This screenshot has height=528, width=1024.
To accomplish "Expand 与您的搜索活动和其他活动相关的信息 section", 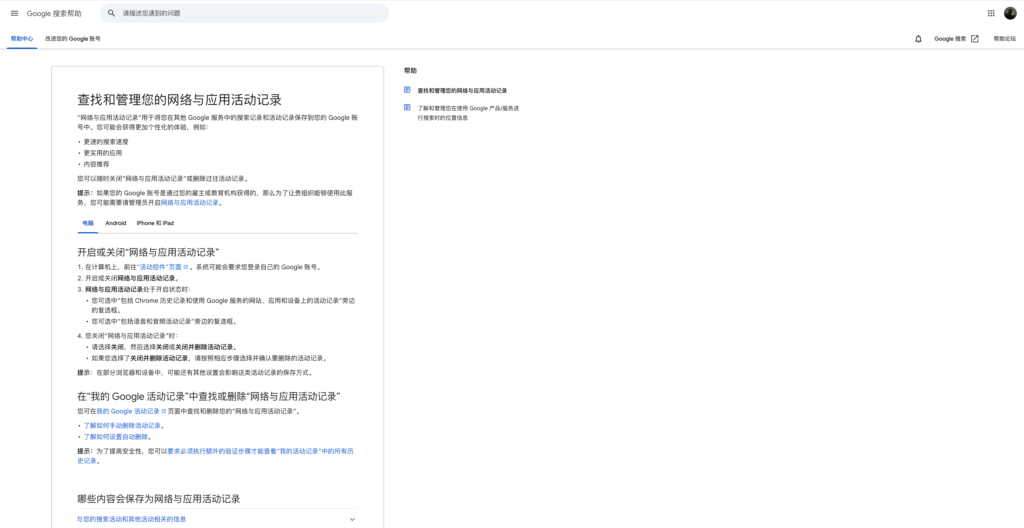I will tap(217, 520).
